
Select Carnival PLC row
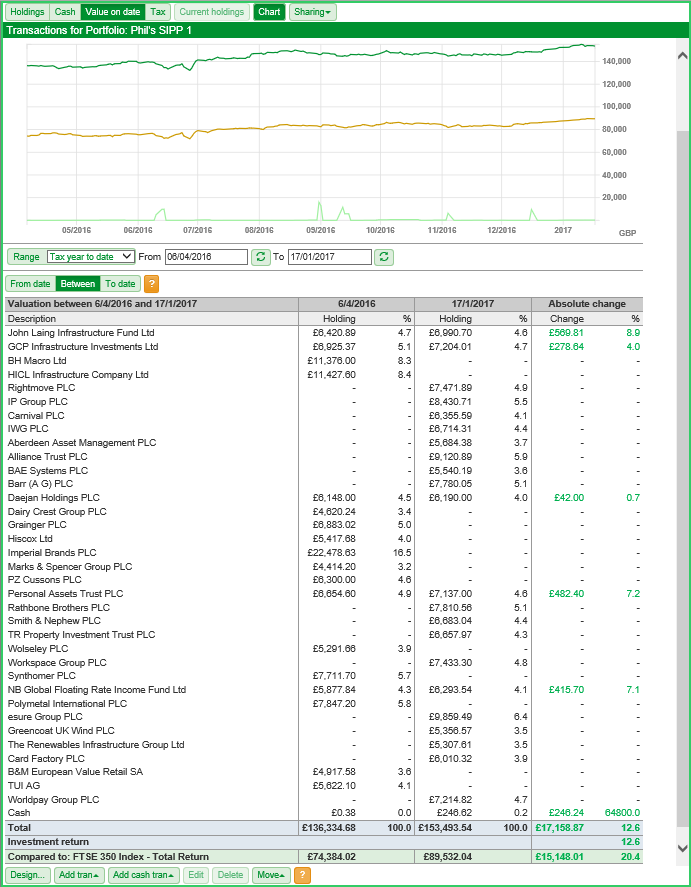[x=324, y=415]
